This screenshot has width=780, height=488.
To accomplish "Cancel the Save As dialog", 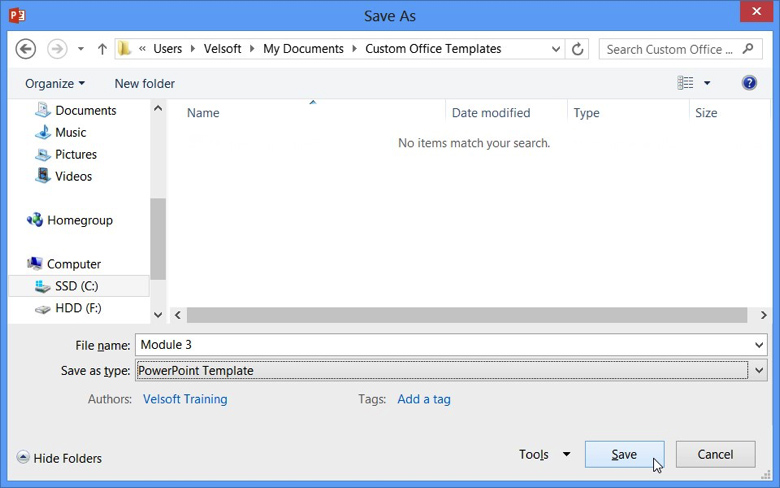I will click(715, 455).
